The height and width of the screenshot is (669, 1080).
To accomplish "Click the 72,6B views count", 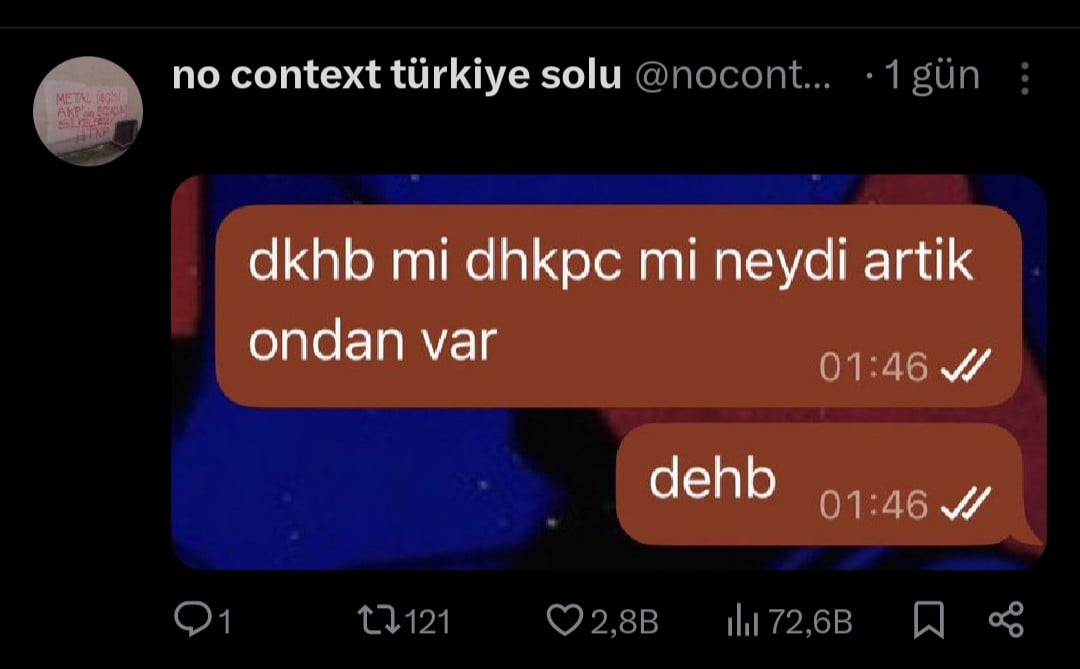I will point(811,621).
